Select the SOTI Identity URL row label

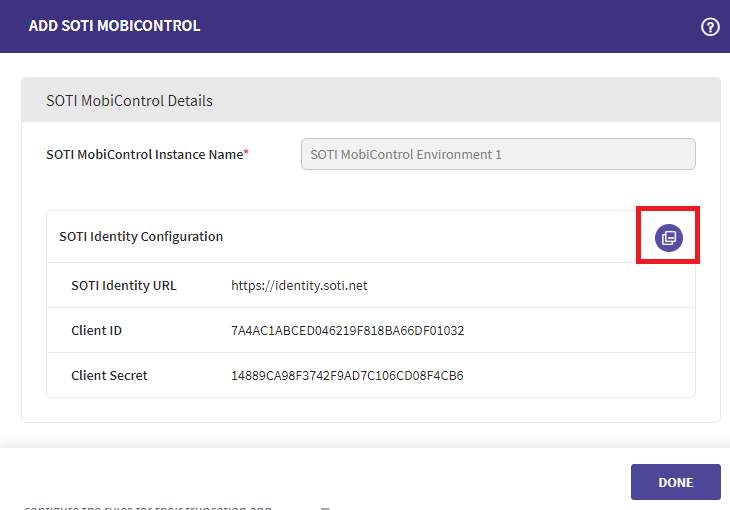pos(123,285)
